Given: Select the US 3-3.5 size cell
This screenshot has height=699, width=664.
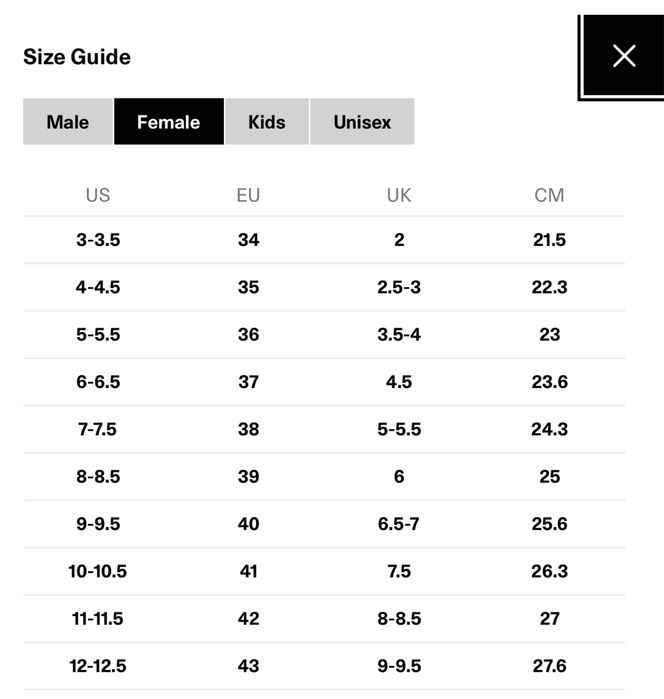Looking at the screenshot, I should coord(98,240).
